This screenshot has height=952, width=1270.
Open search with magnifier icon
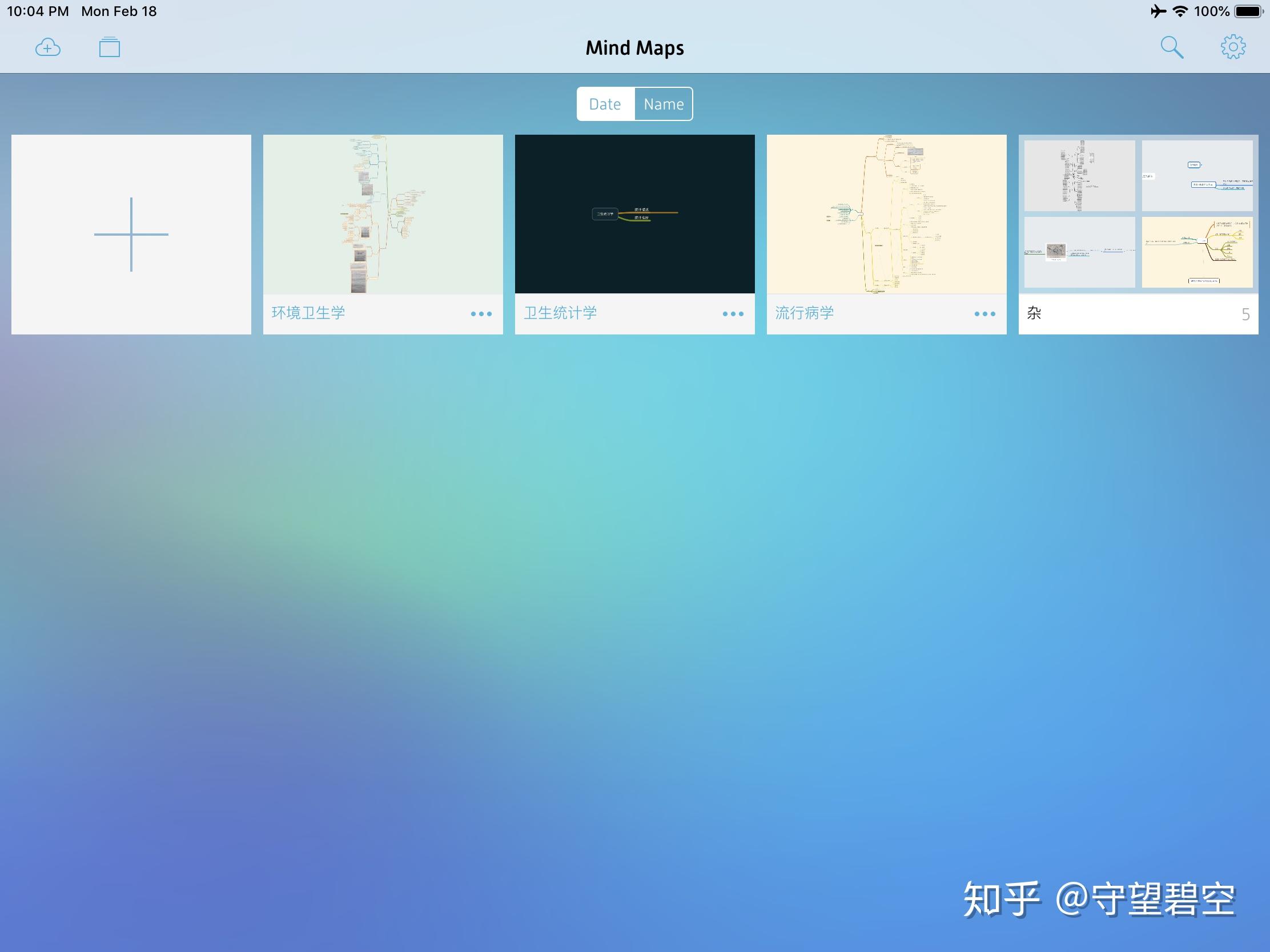click(x=1171, y=47)
